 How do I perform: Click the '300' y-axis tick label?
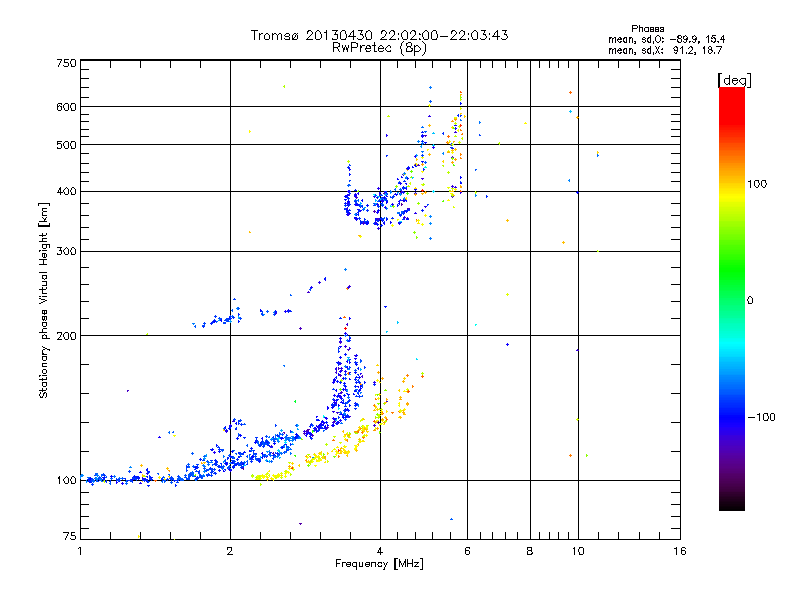66,252
